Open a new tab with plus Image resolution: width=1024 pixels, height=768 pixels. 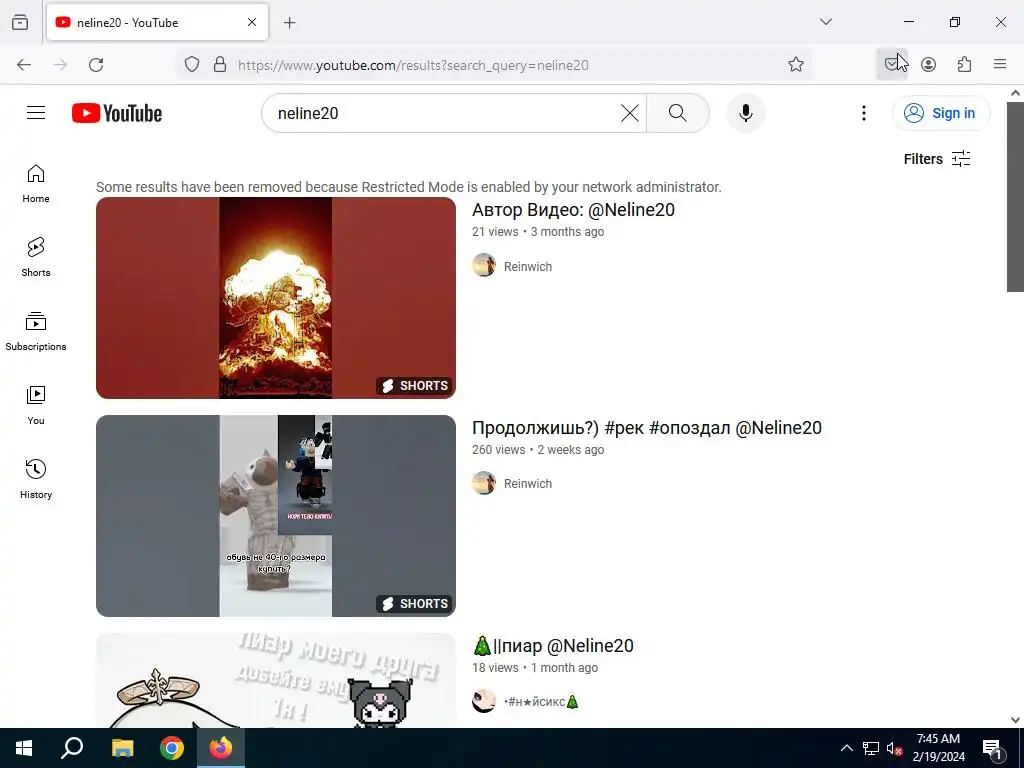[289, 23]
